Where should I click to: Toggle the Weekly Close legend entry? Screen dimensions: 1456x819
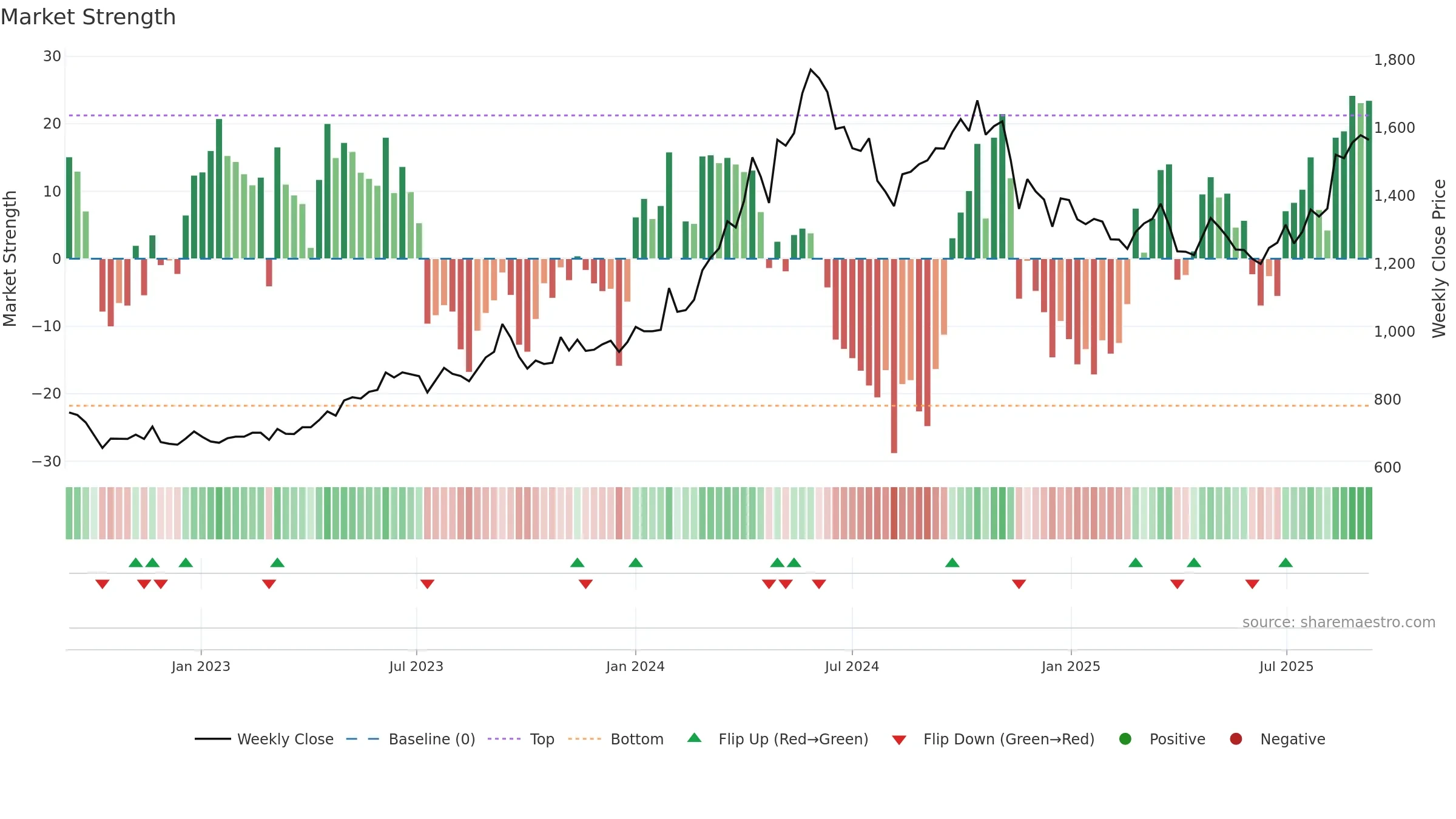click(264, 739)
